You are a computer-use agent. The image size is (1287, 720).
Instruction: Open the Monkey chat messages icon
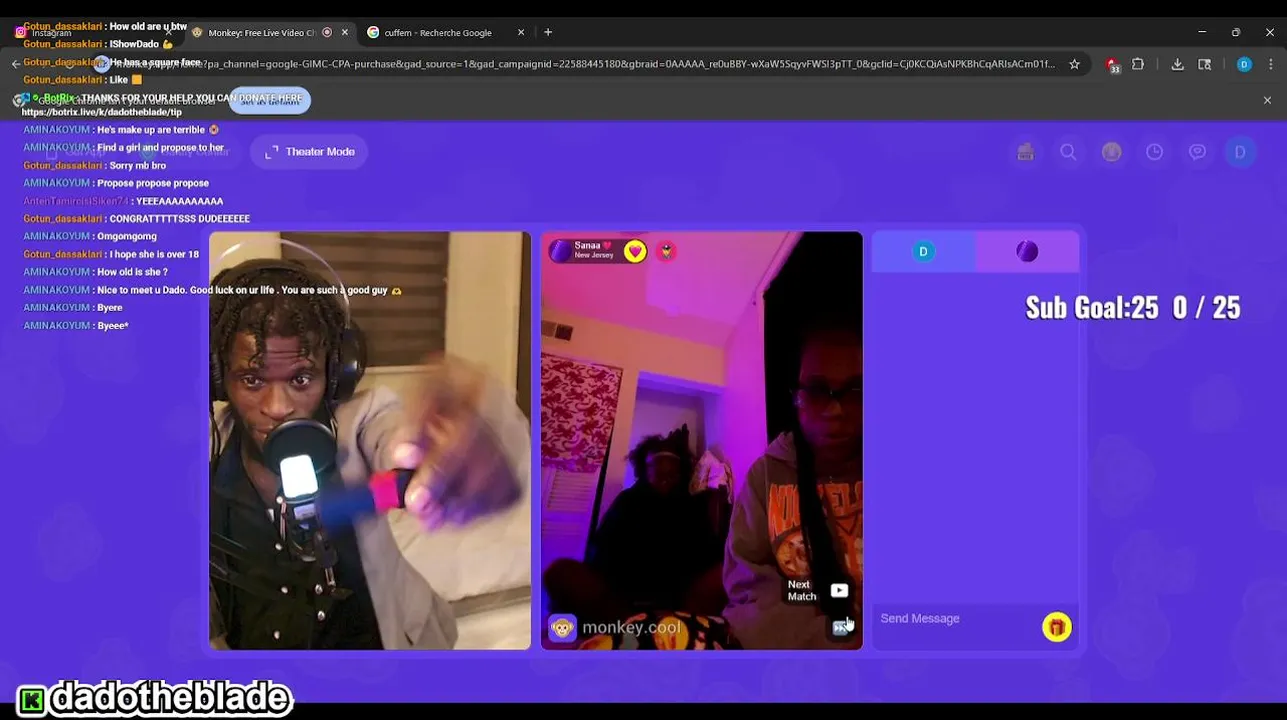(x=1197, y=152)
